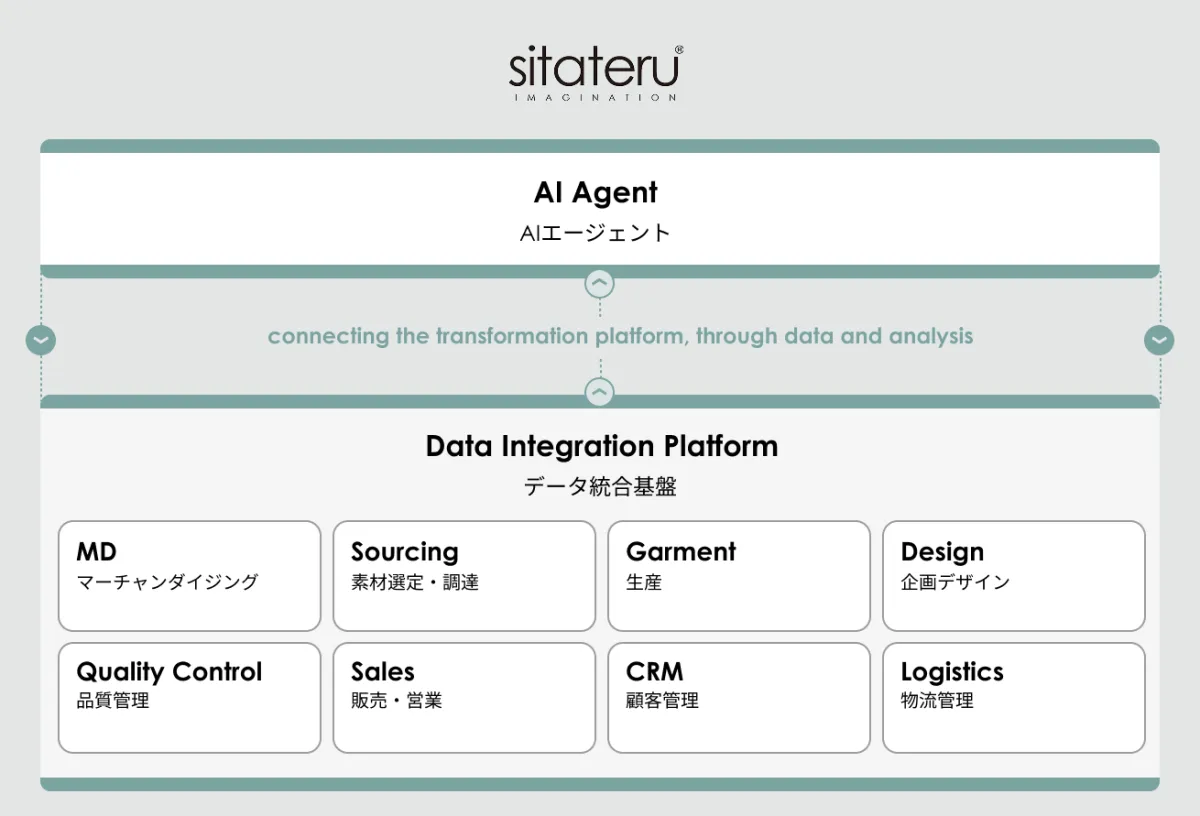The image size is (1200, 816).
Task: Expand the left chevron-down circle
Action: pos(41,341)
